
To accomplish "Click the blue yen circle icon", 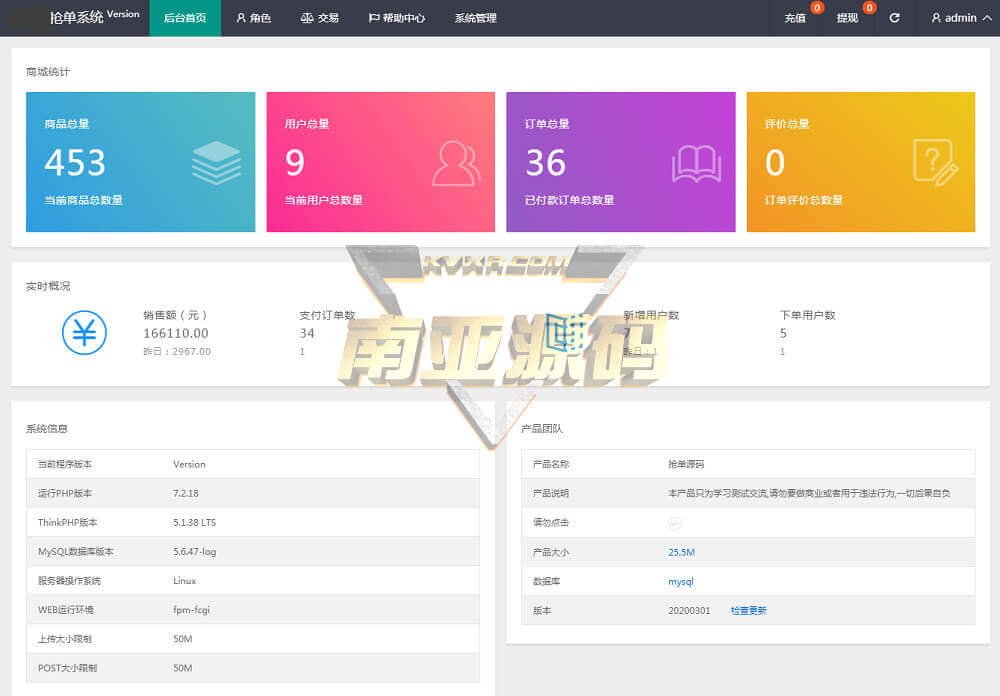I will [x=84, y=332].
